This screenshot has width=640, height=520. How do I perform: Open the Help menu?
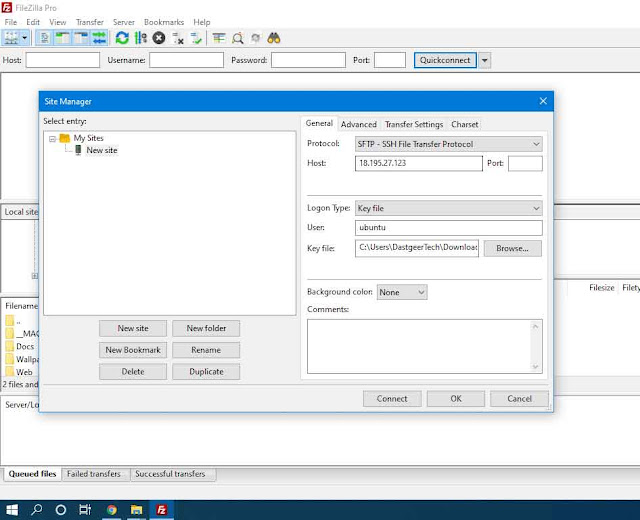202,22
